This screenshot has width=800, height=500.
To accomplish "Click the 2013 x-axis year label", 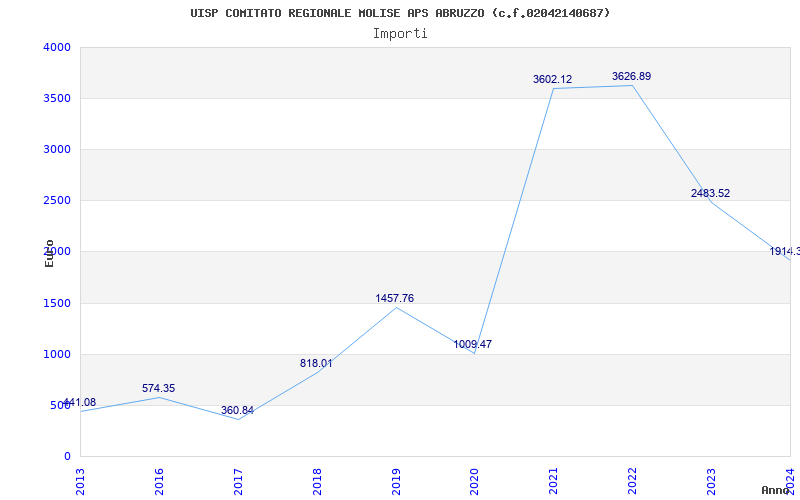I will [80, 482].
